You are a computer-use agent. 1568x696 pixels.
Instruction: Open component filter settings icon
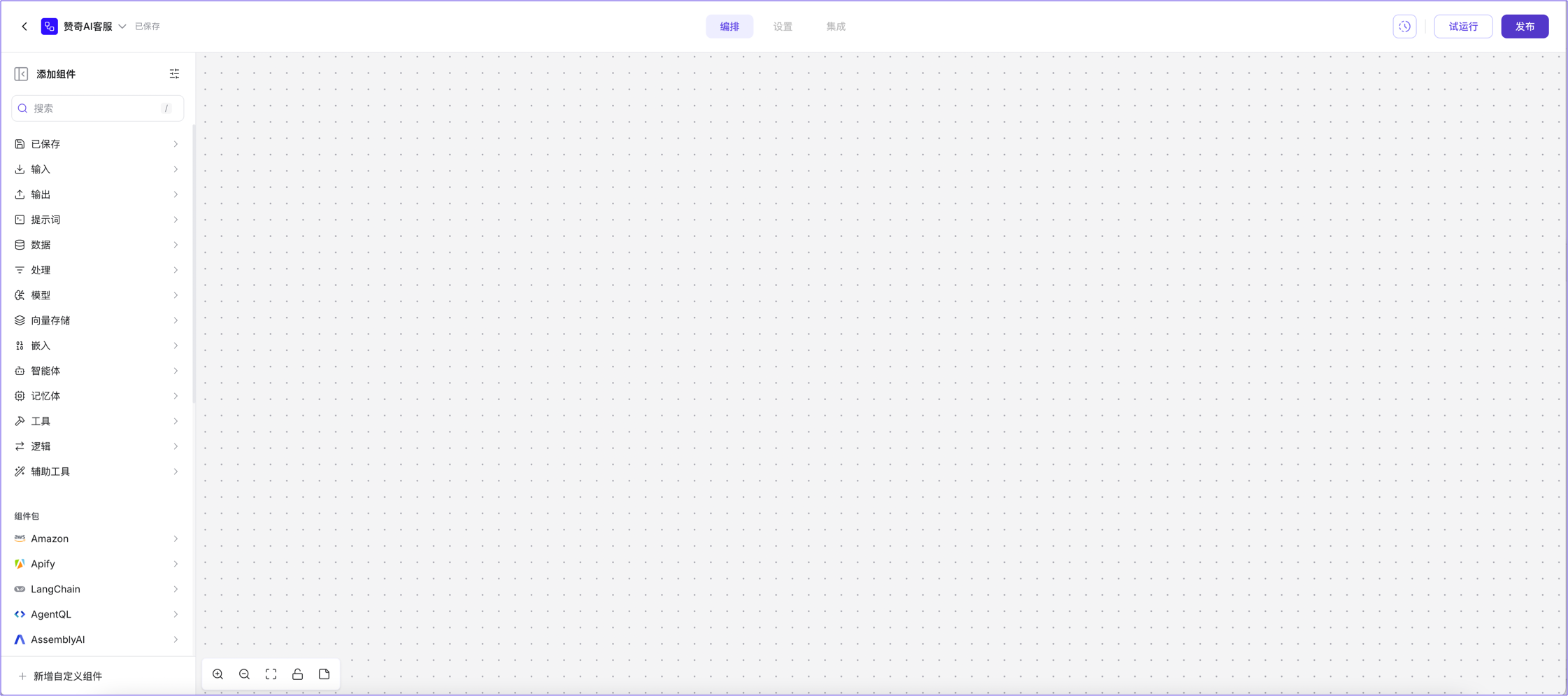[x=174, y=74]
